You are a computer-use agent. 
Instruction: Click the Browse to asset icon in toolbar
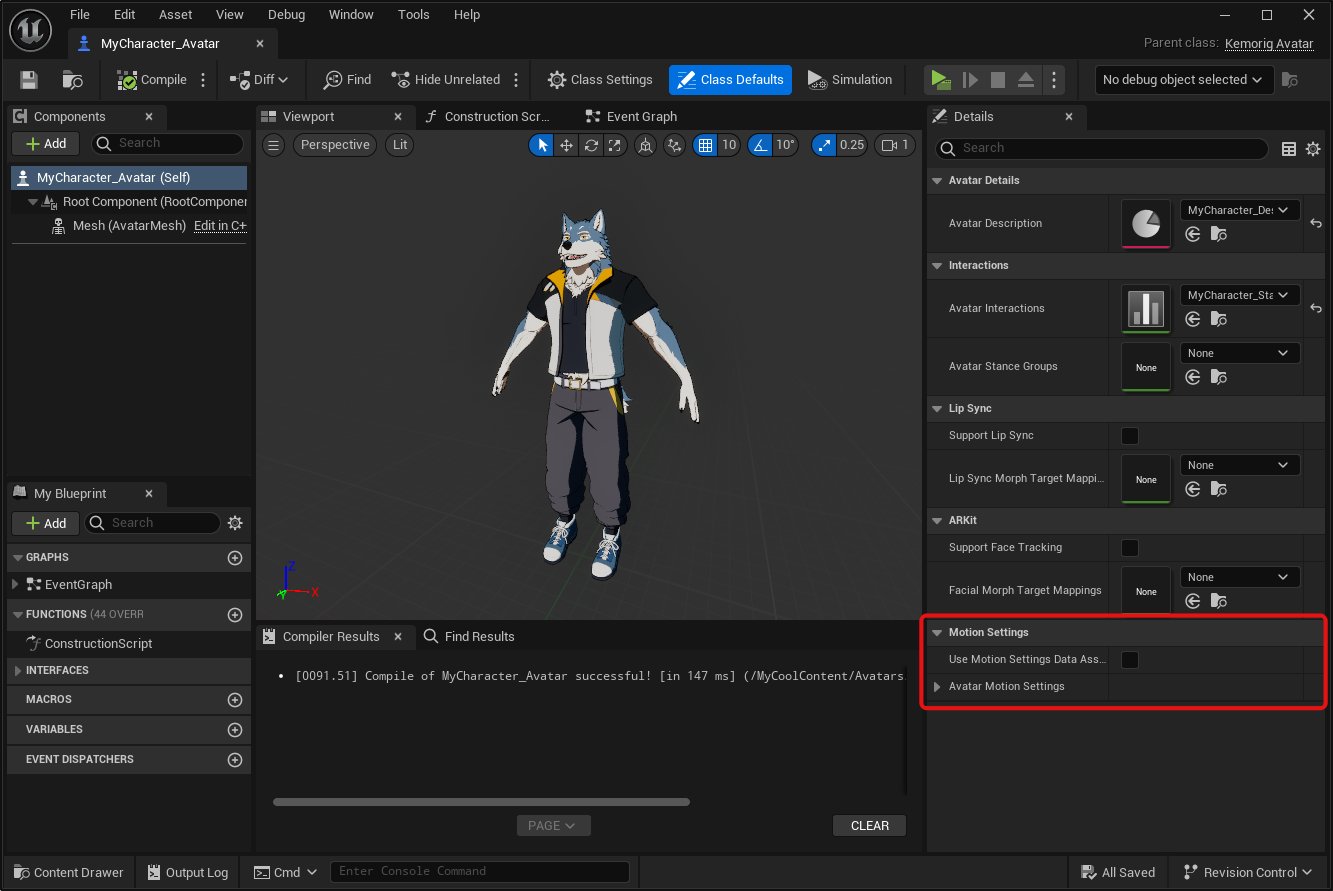(x=72, y=80)
